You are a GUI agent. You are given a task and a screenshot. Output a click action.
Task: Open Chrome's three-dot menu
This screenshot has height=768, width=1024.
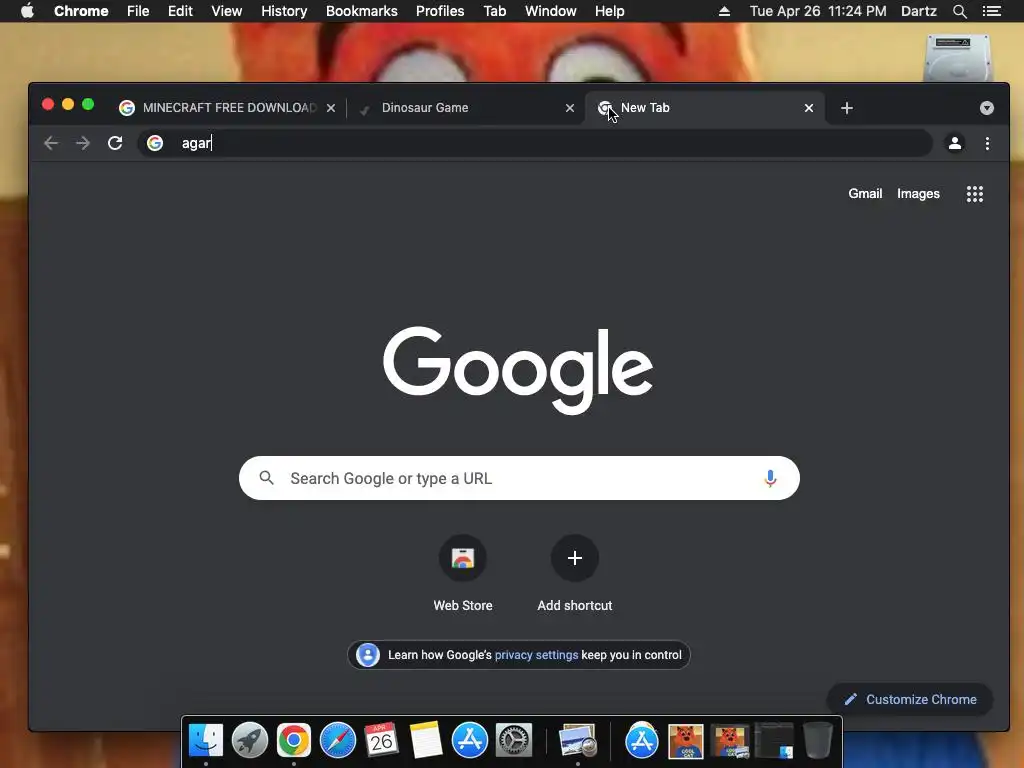coord(987,143)
